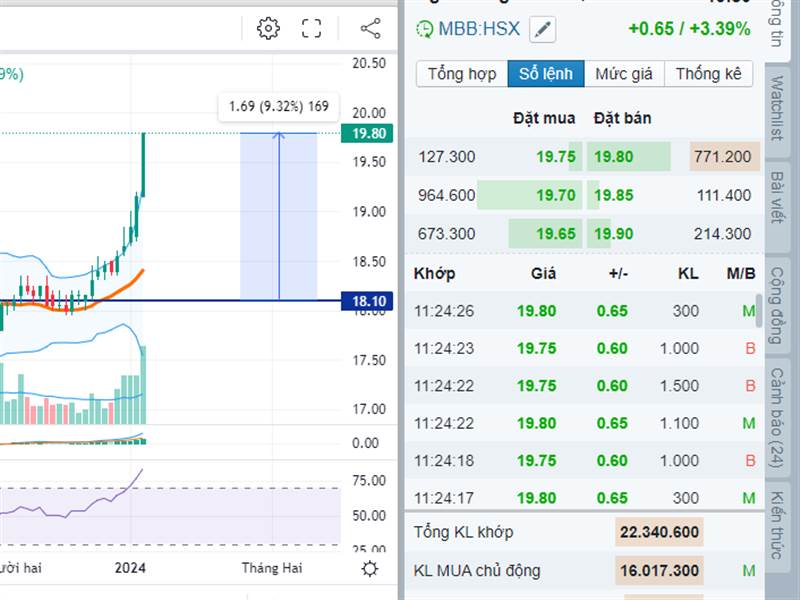Click the pencil edit button next to MBB:HSX
The width and height of the screenshot is (800, 600).
(542, 29)
